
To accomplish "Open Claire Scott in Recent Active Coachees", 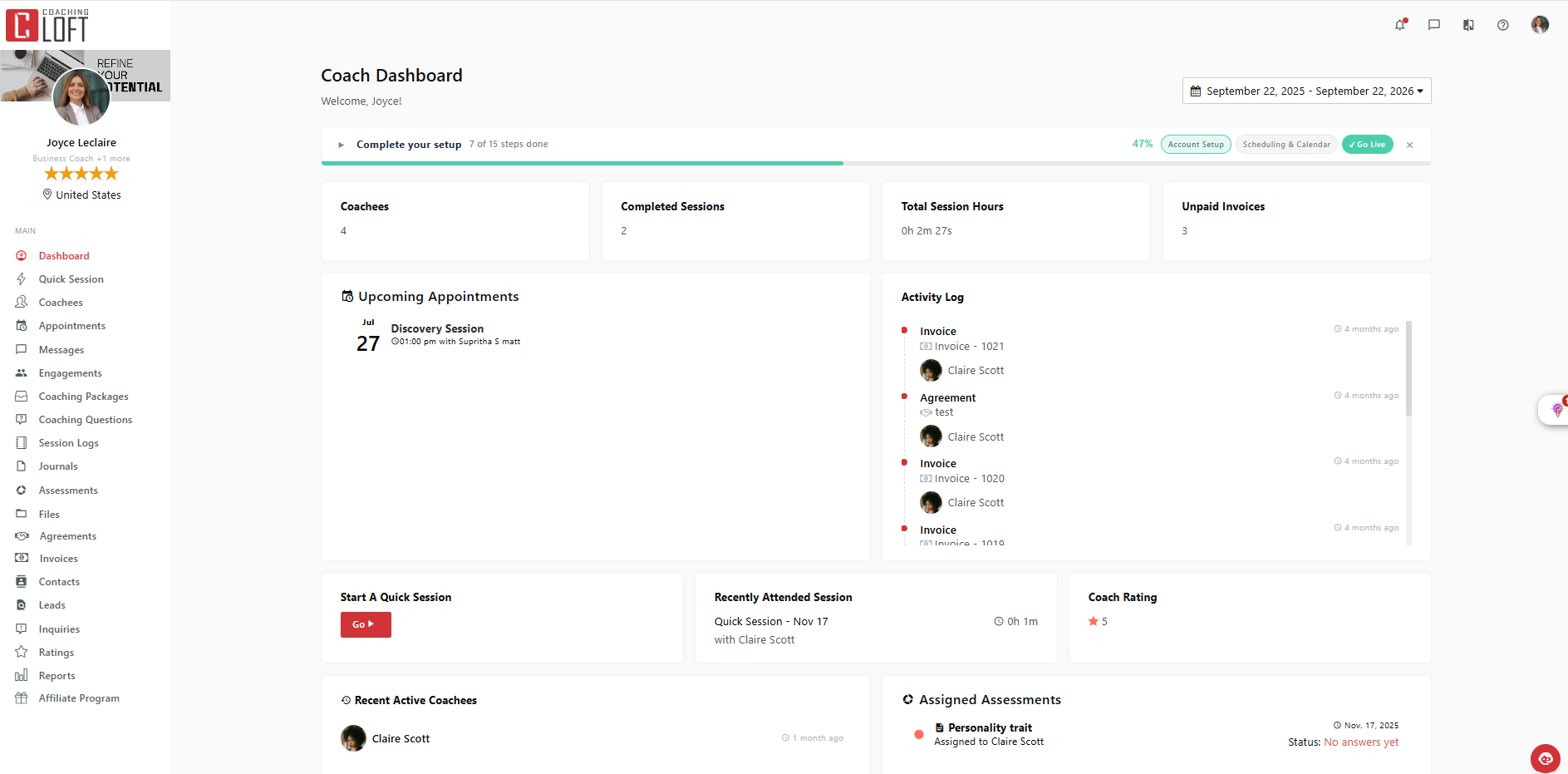I will tap(401, 738).
